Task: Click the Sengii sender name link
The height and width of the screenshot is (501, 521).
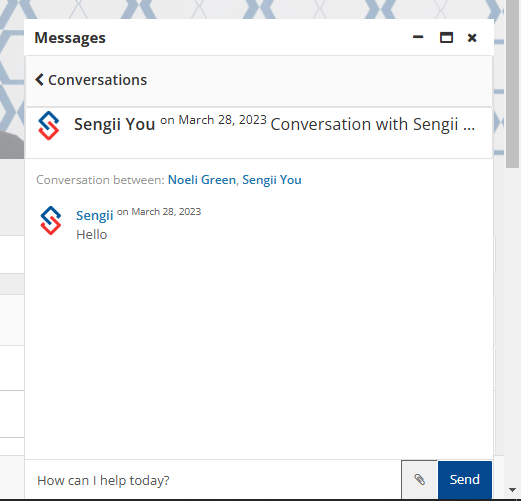Action: coord(95,215)
